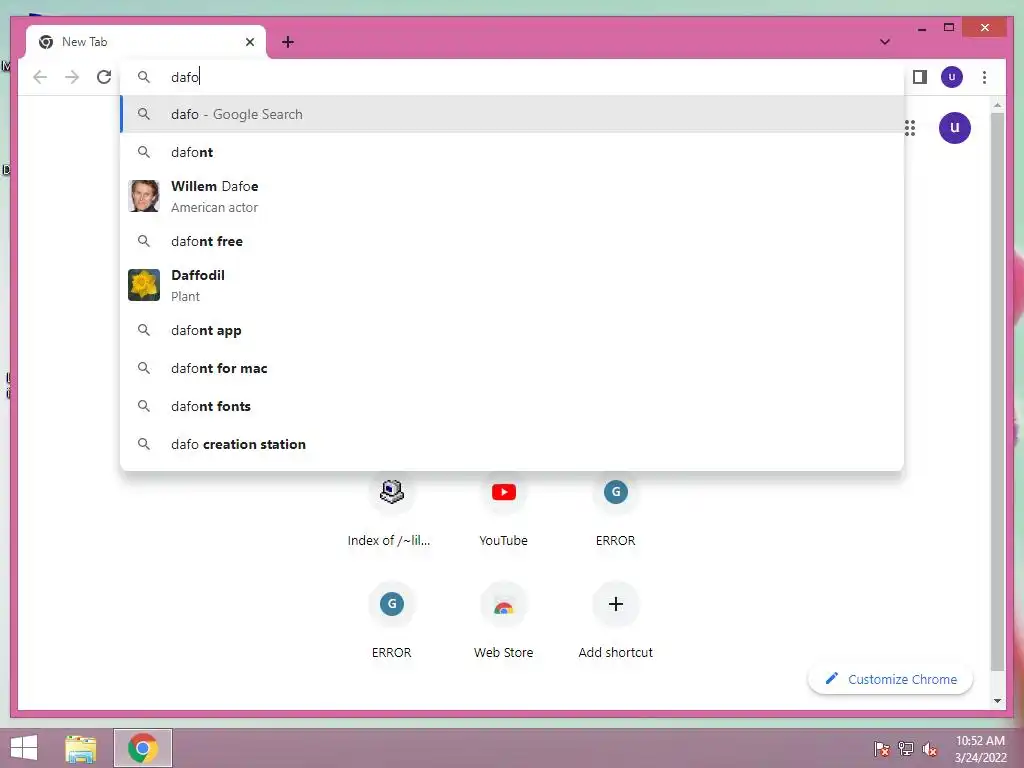
Task: Open the network tray icon
Action: point(905,749)
